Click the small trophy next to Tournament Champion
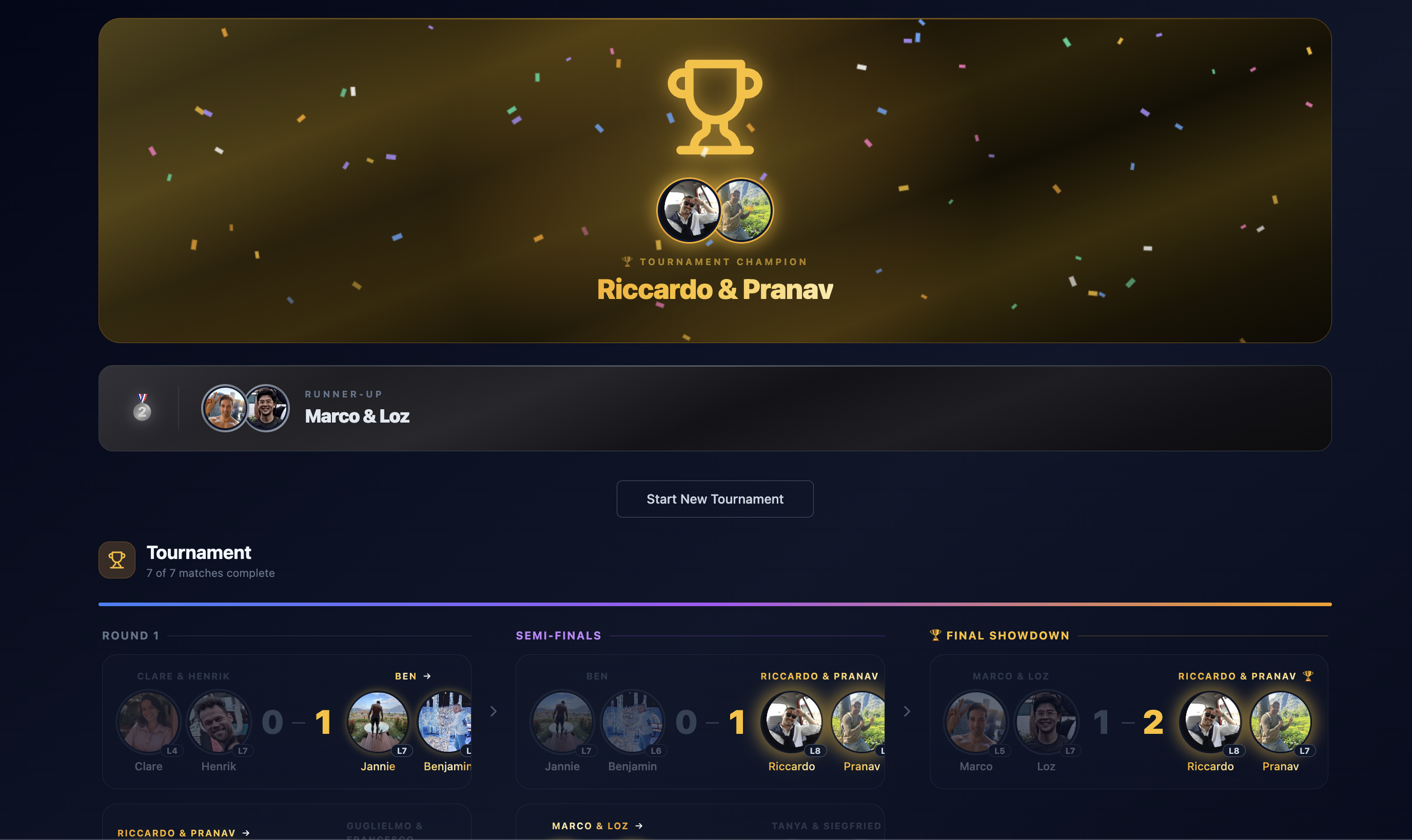The width and height of the screenshot is (1412, 840). [x=627, y=262]
